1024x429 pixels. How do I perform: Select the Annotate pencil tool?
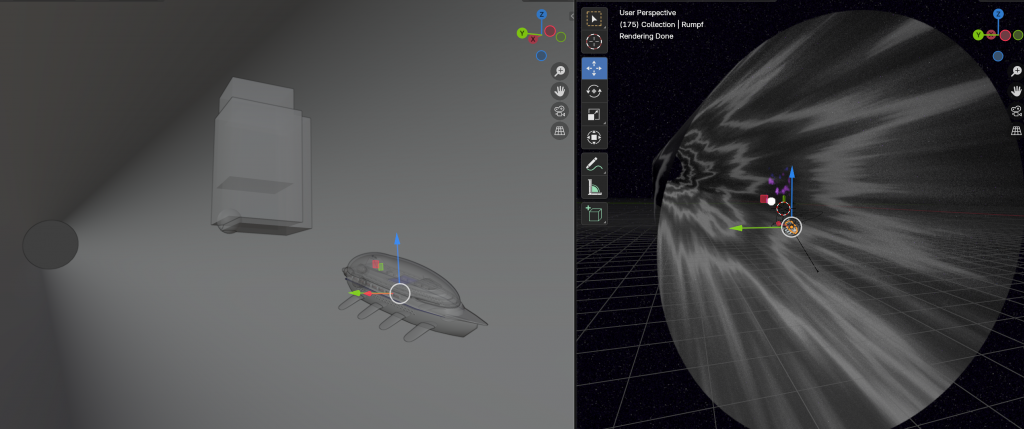click(x=594, y=163)
